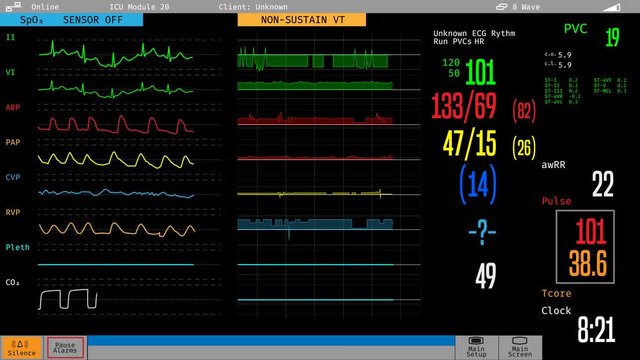Click the HR alarm limit 120
This screenshot has width=640, height=360.
click(x=451, y=62)
